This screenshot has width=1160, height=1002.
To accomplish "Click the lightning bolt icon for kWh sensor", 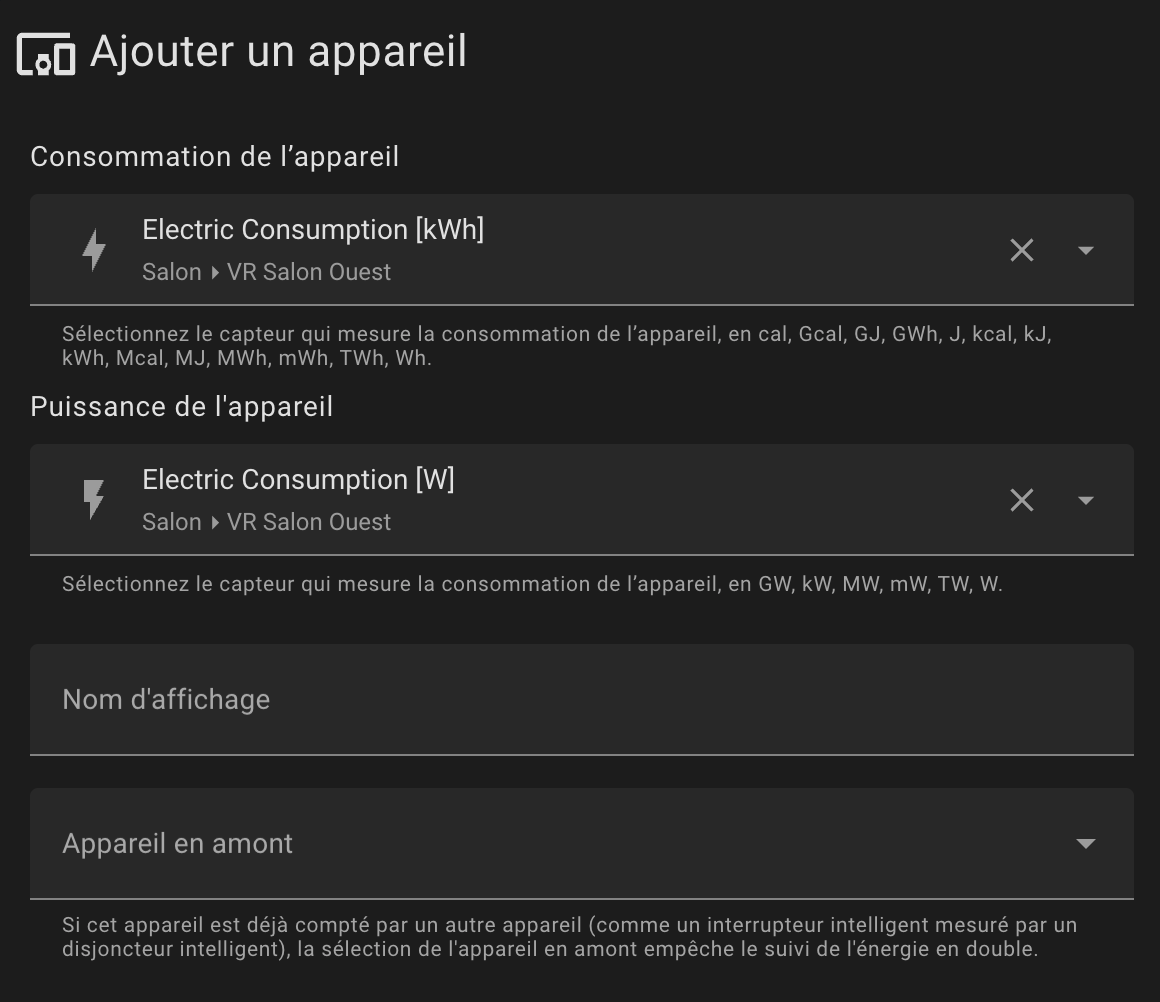I will (94, 250).
